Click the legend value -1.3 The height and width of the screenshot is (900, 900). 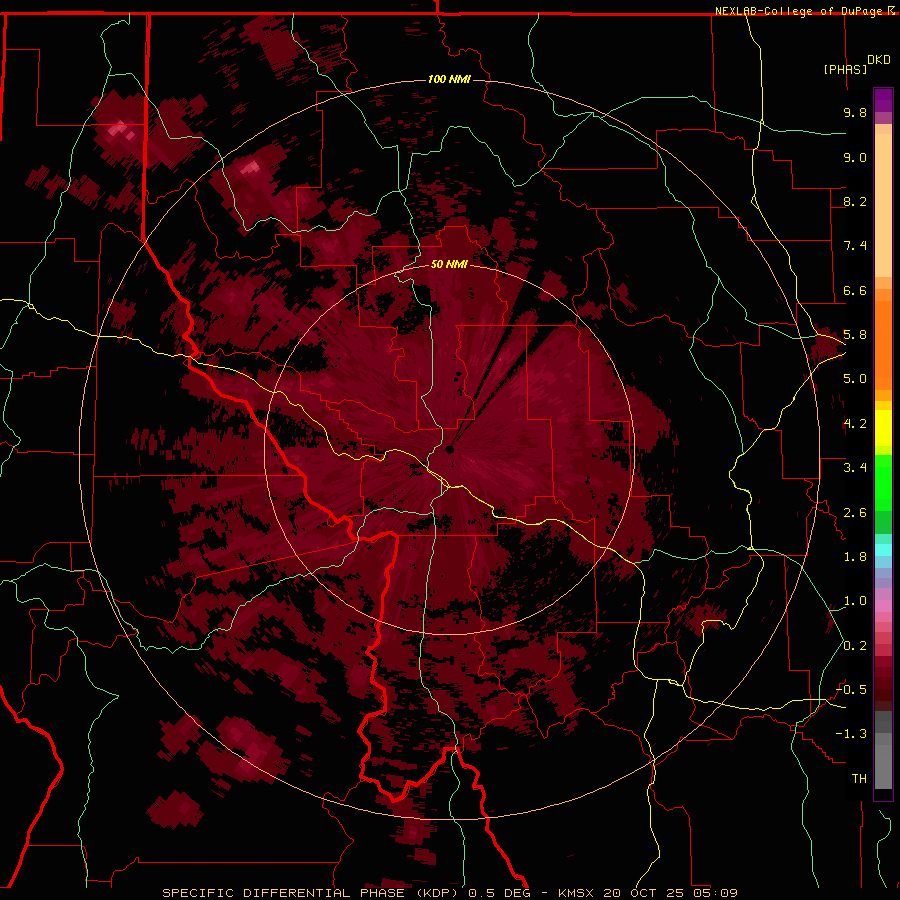tap(851, 734)
